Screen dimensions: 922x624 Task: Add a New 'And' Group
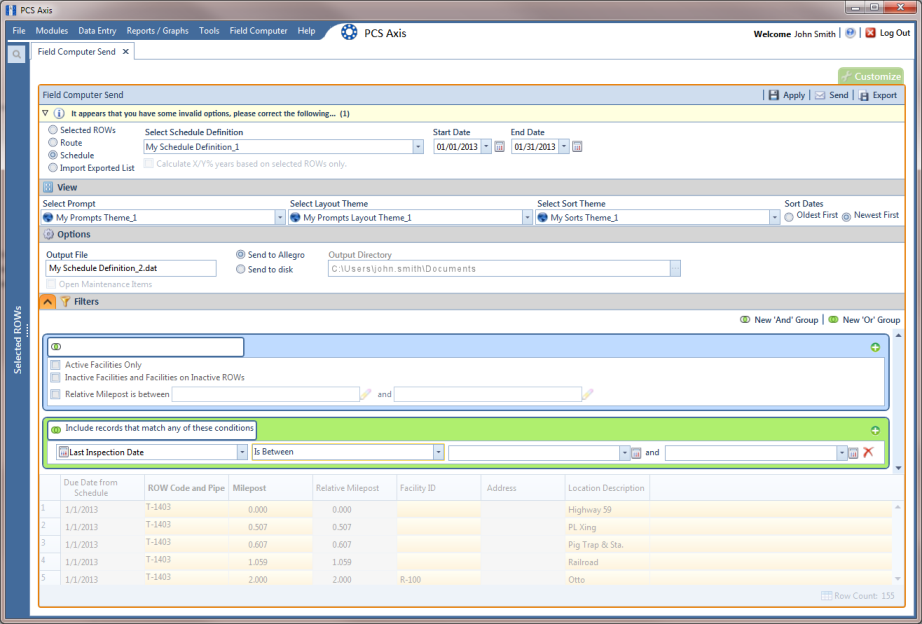click(779, 320)
